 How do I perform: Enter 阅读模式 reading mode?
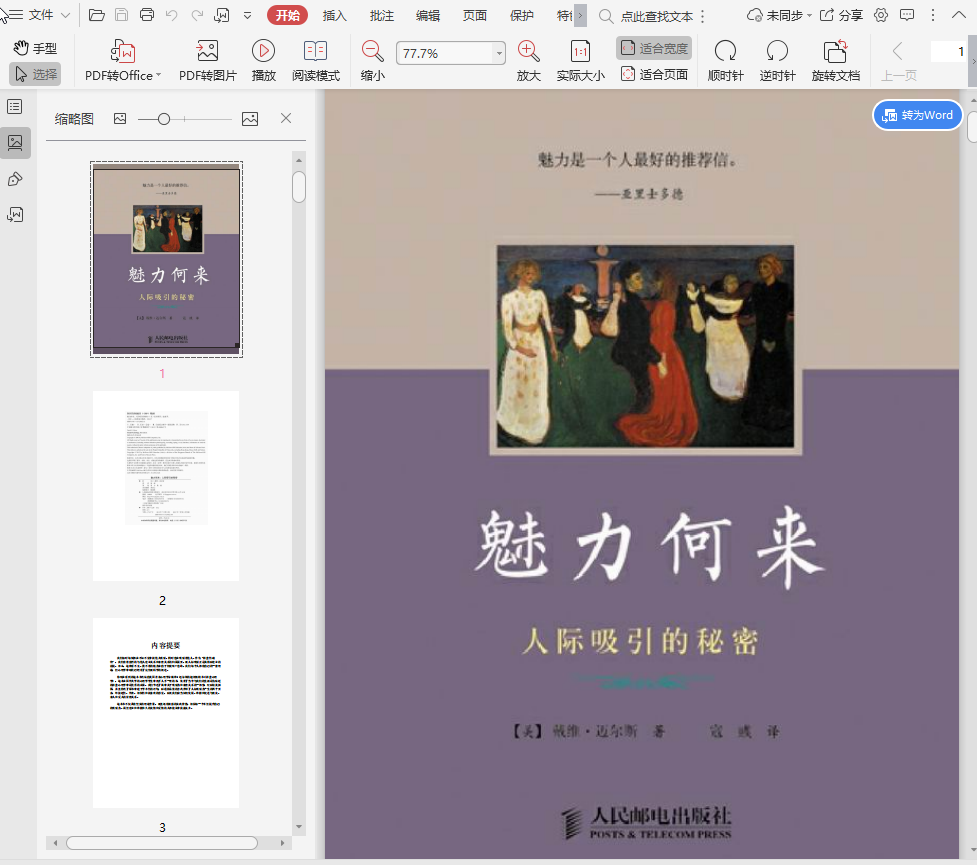tap(315, 52)
